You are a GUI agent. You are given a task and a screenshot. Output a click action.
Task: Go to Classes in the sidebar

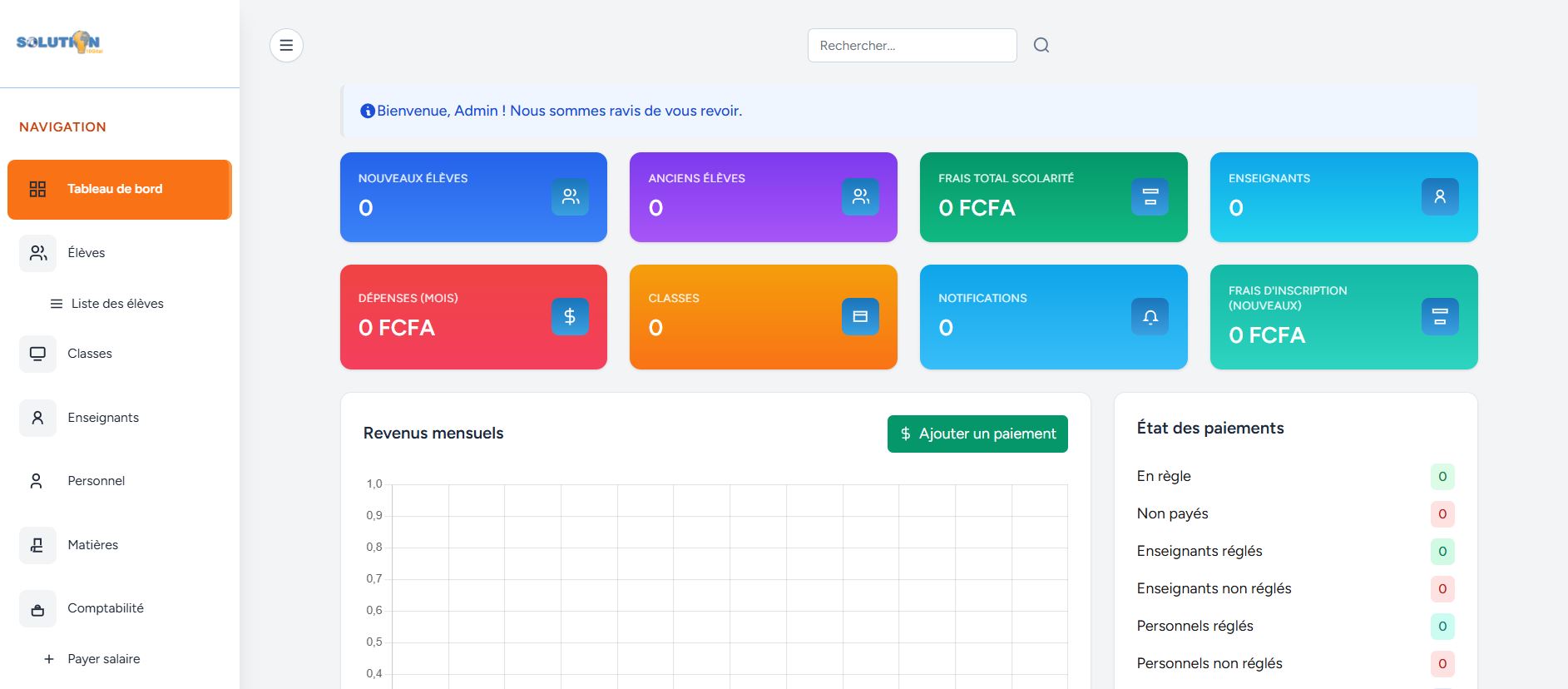[90, 354]
